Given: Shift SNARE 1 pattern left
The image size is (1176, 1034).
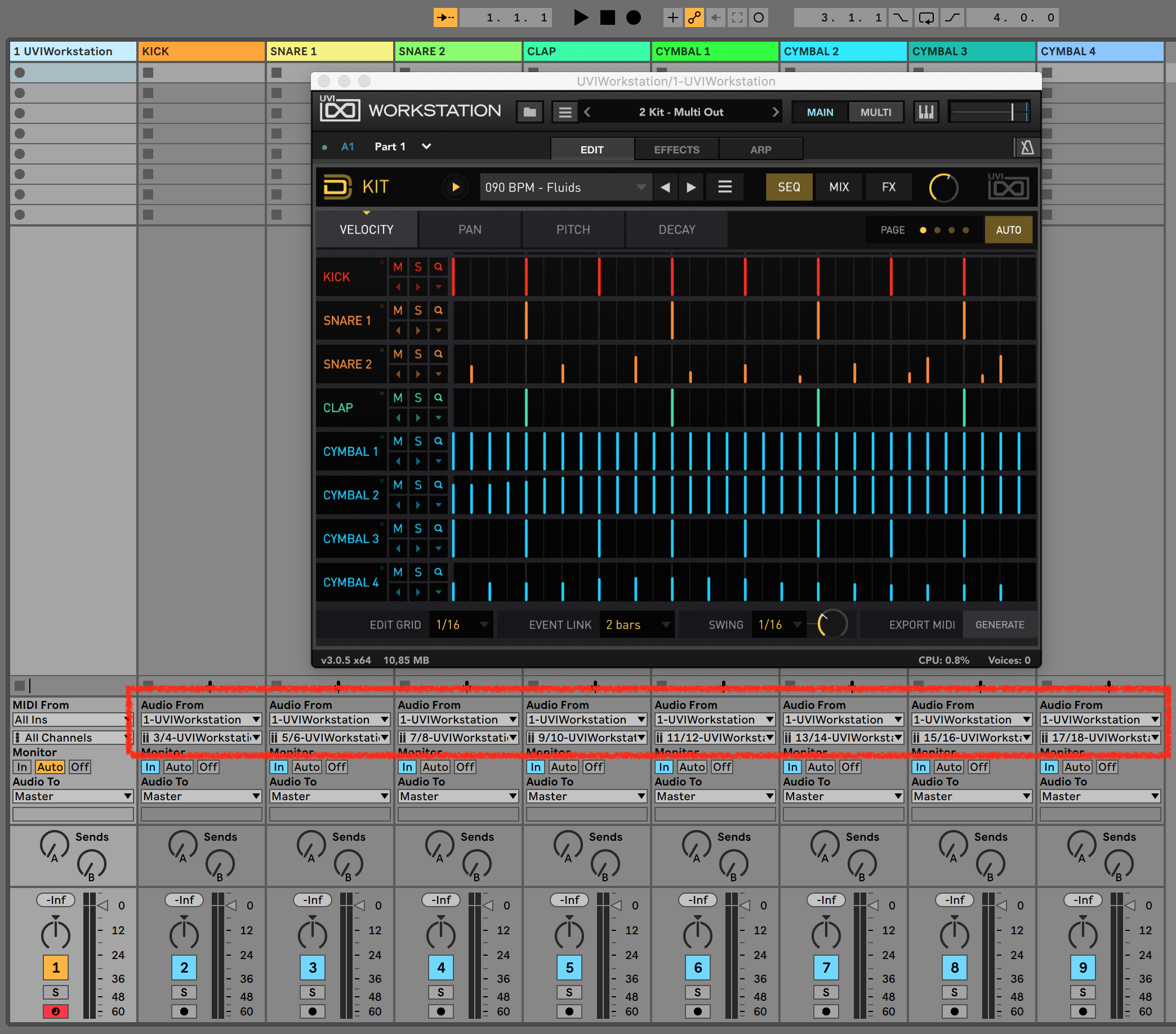Looking at the screenshot, I should click(398, 330).
